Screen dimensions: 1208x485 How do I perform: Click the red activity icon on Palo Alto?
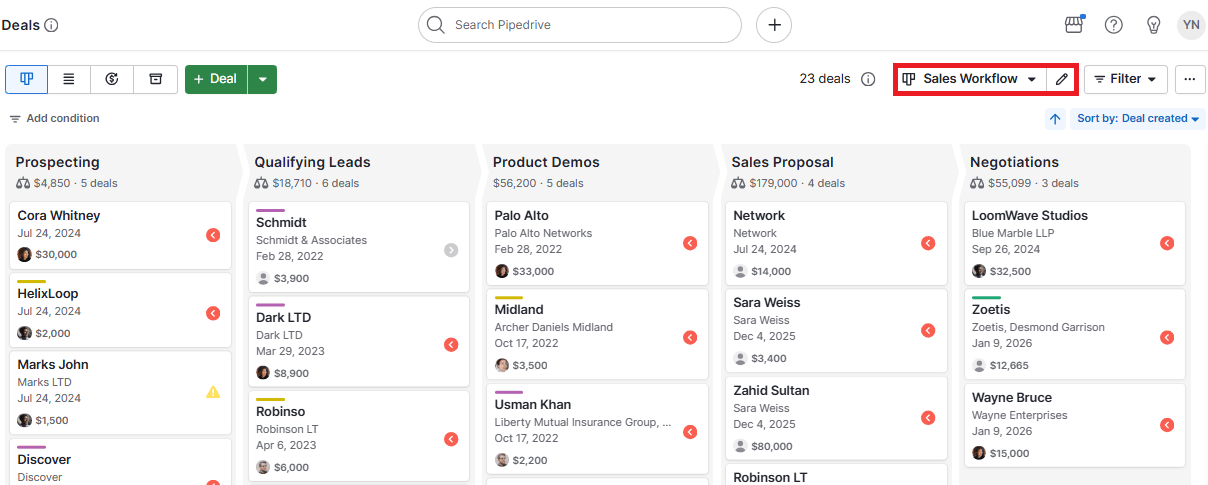point(690,243)
